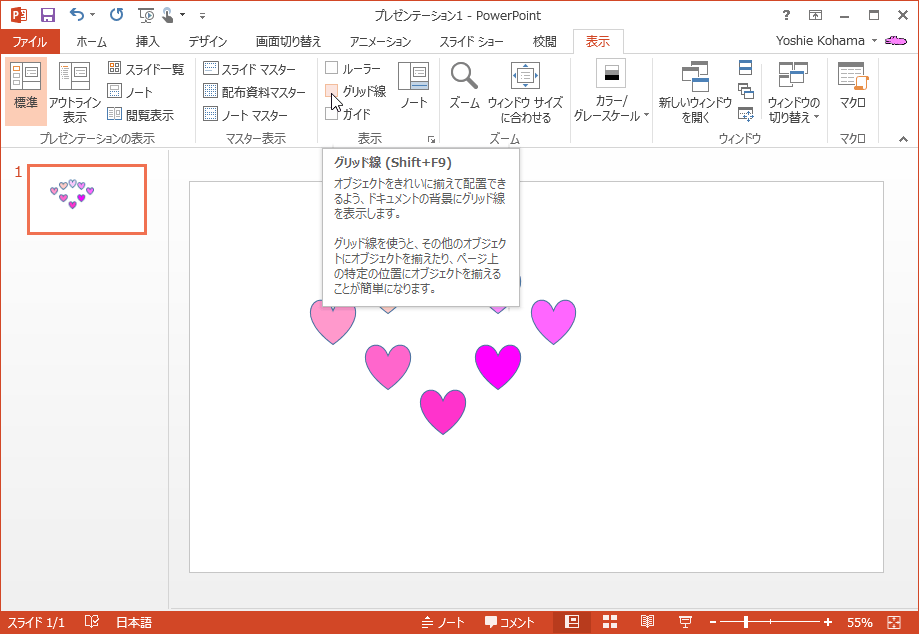Open touch/mouse mode dropdown arrow
This screenshot has width=919, height=634.
[x=182, y=15]
